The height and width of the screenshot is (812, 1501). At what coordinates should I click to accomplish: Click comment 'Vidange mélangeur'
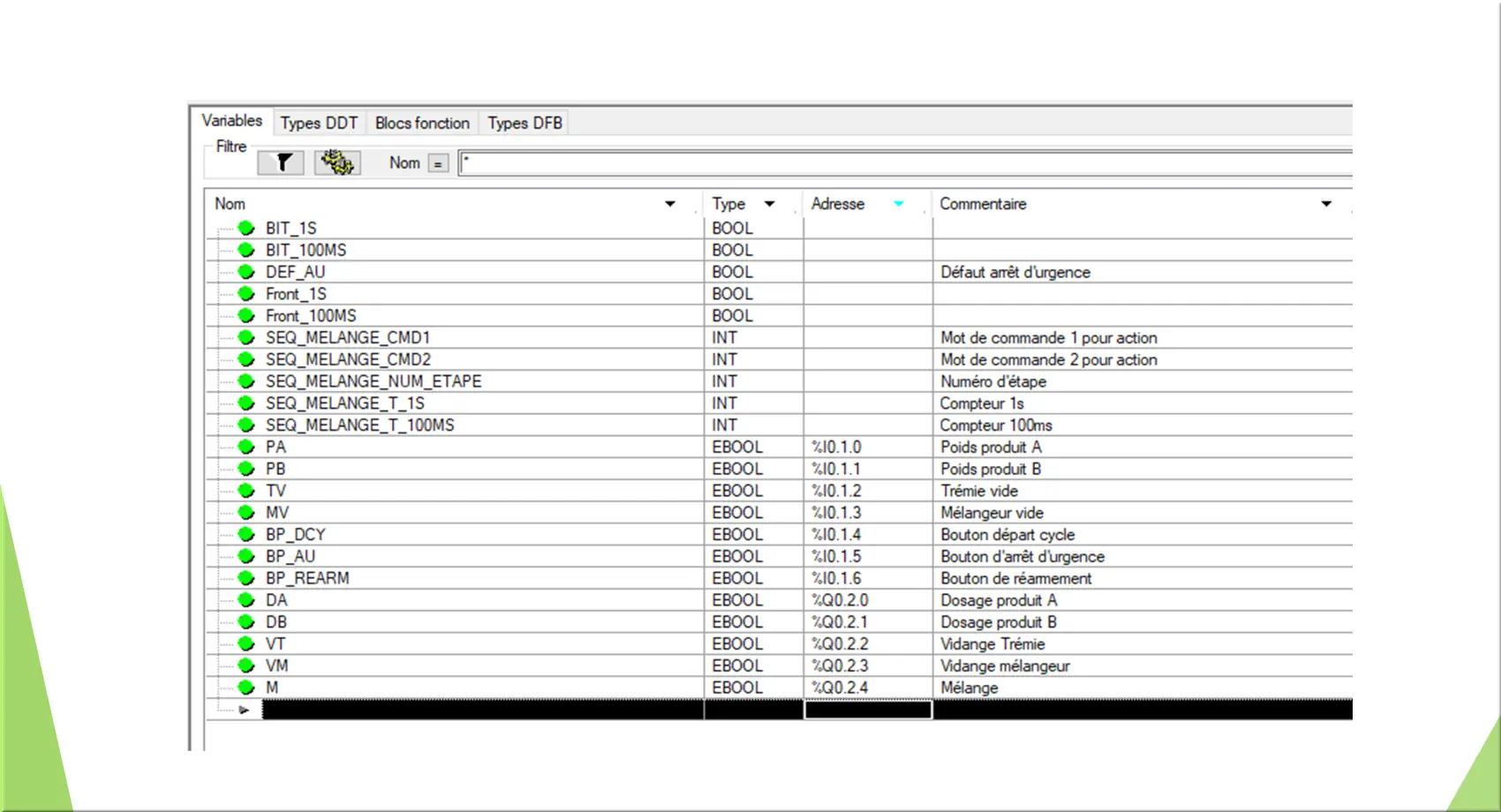point(1005,666)
